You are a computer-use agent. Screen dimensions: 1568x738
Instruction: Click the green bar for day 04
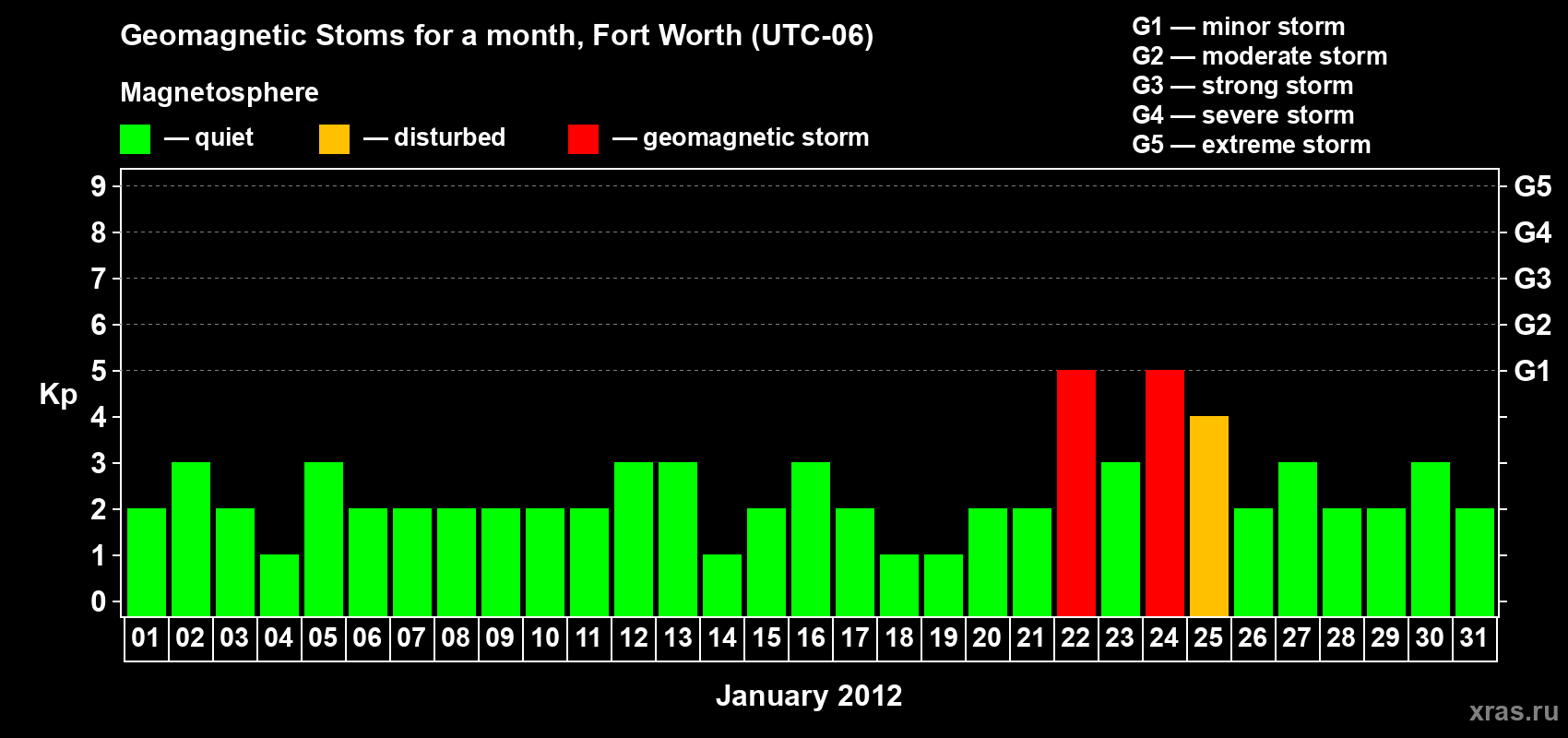pos(279,585)
